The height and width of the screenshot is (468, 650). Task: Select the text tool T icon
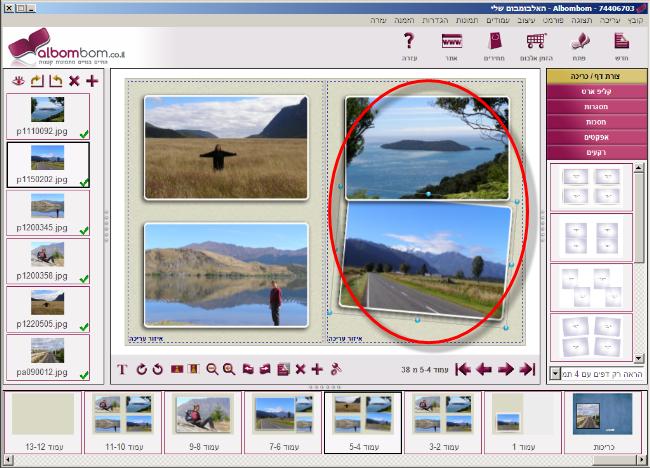pyautogui.click(x=123, y=369)
